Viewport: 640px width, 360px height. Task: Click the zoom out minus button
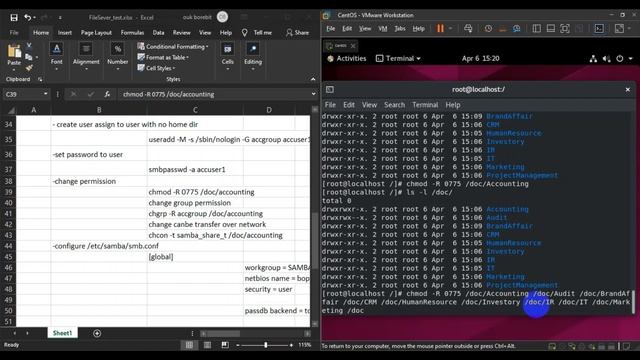pos(238,345)
